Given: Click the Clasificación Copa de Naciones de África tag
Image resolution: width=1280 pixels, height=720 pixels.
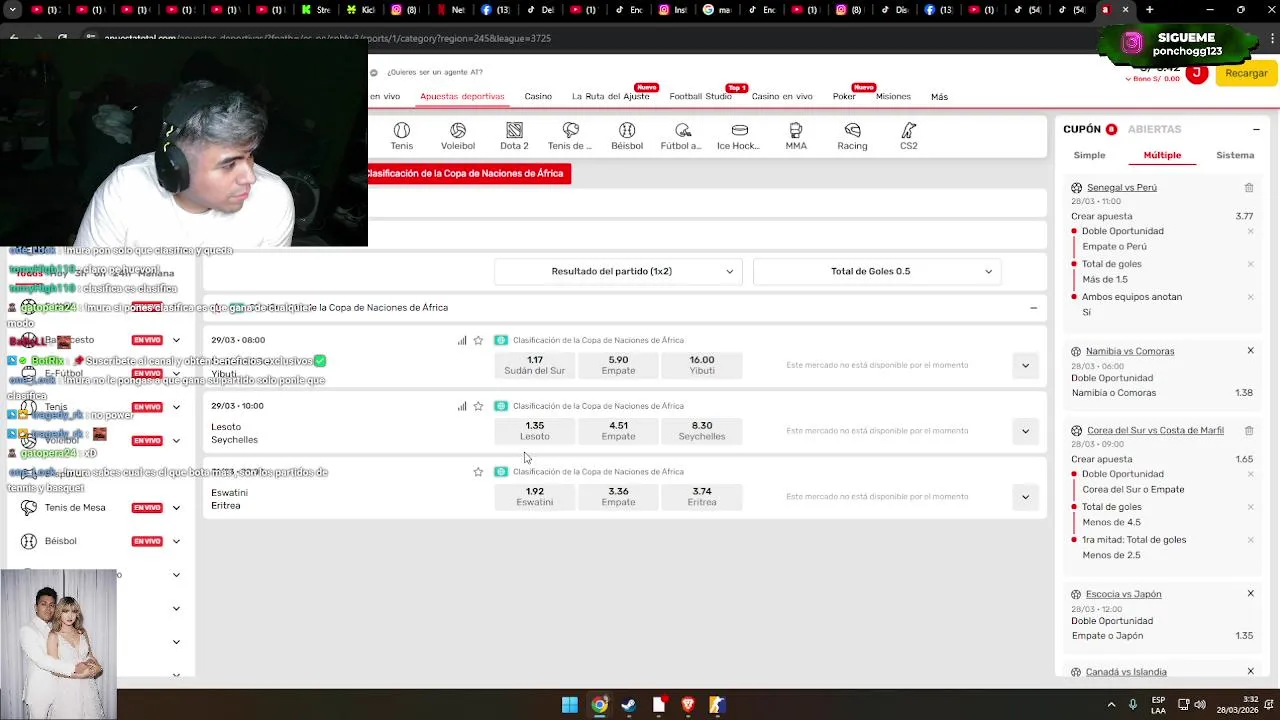Looking at the screenshot, I should point(469,173).
